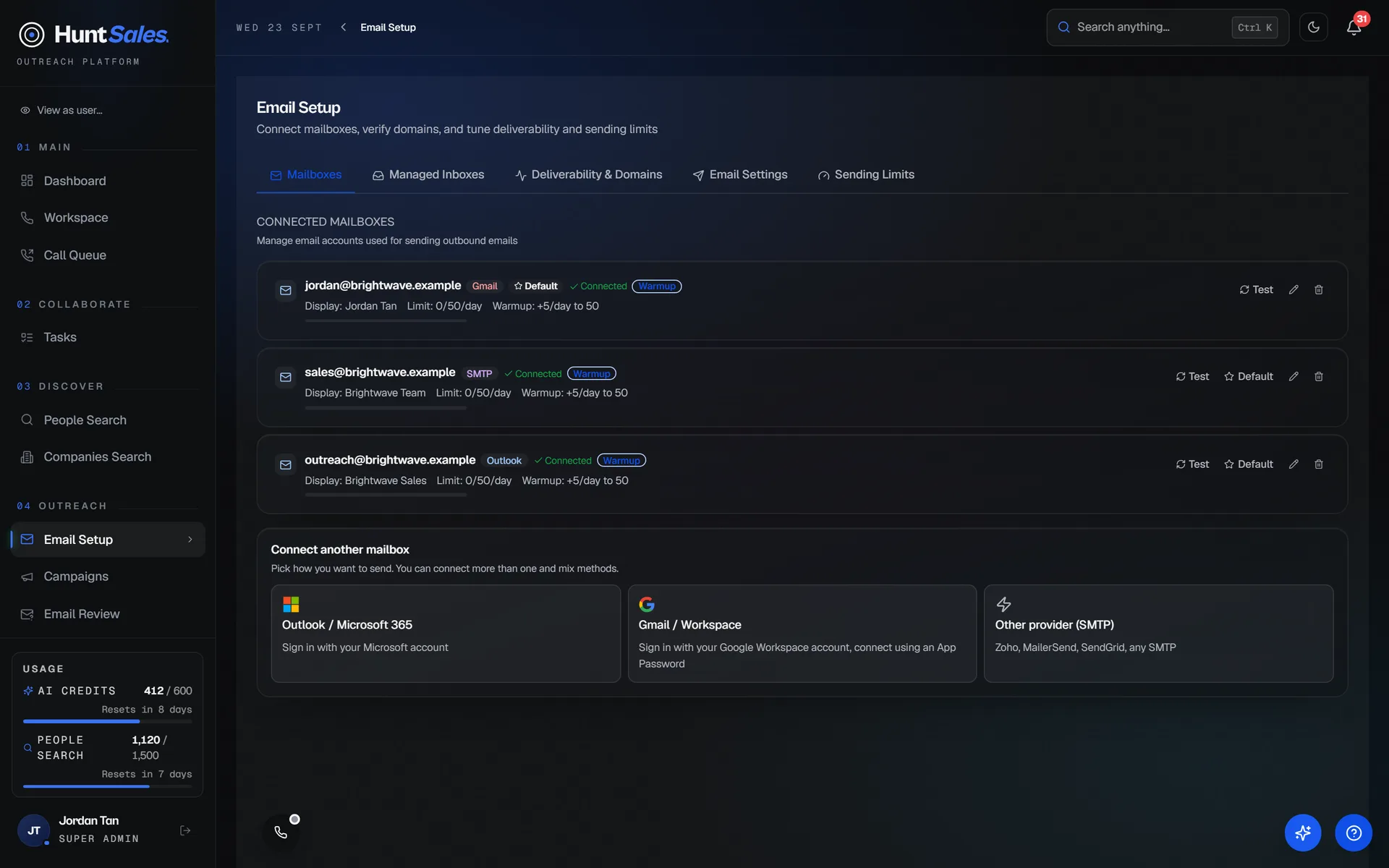Open Email Review in sidebar

point(108,614)
